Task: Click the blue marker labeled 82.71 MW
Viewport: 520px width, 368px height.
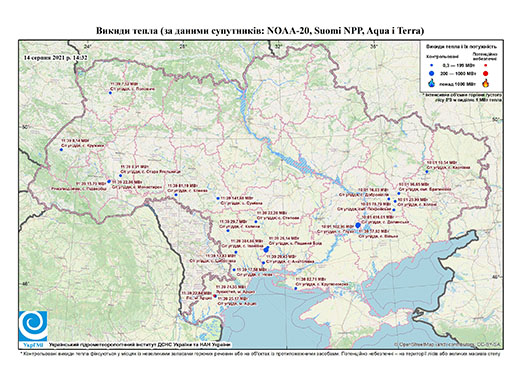Action: click(x=296, y=288)
